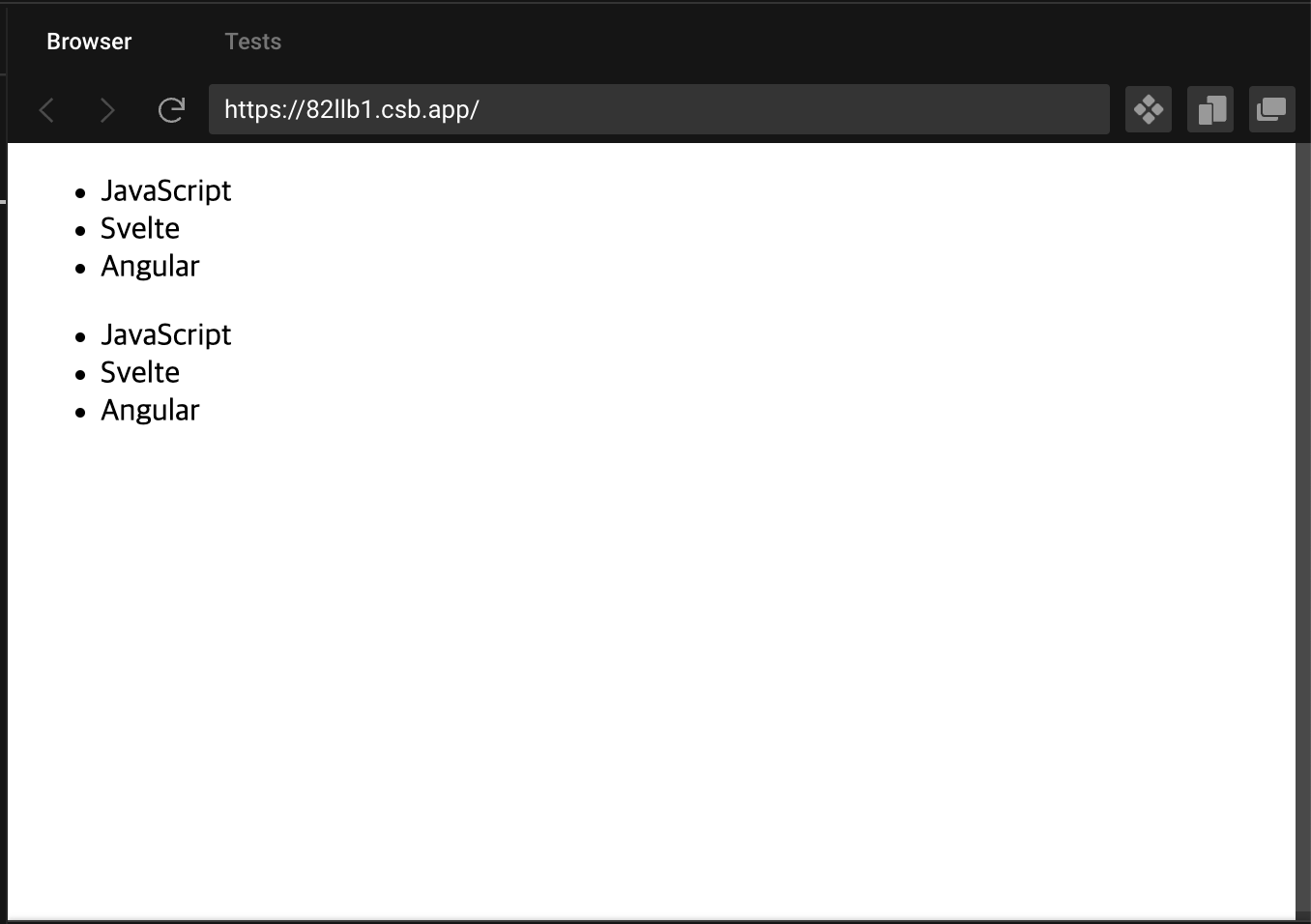Focus the URL address field
The image size is (1311, 924).
[659, 109]
